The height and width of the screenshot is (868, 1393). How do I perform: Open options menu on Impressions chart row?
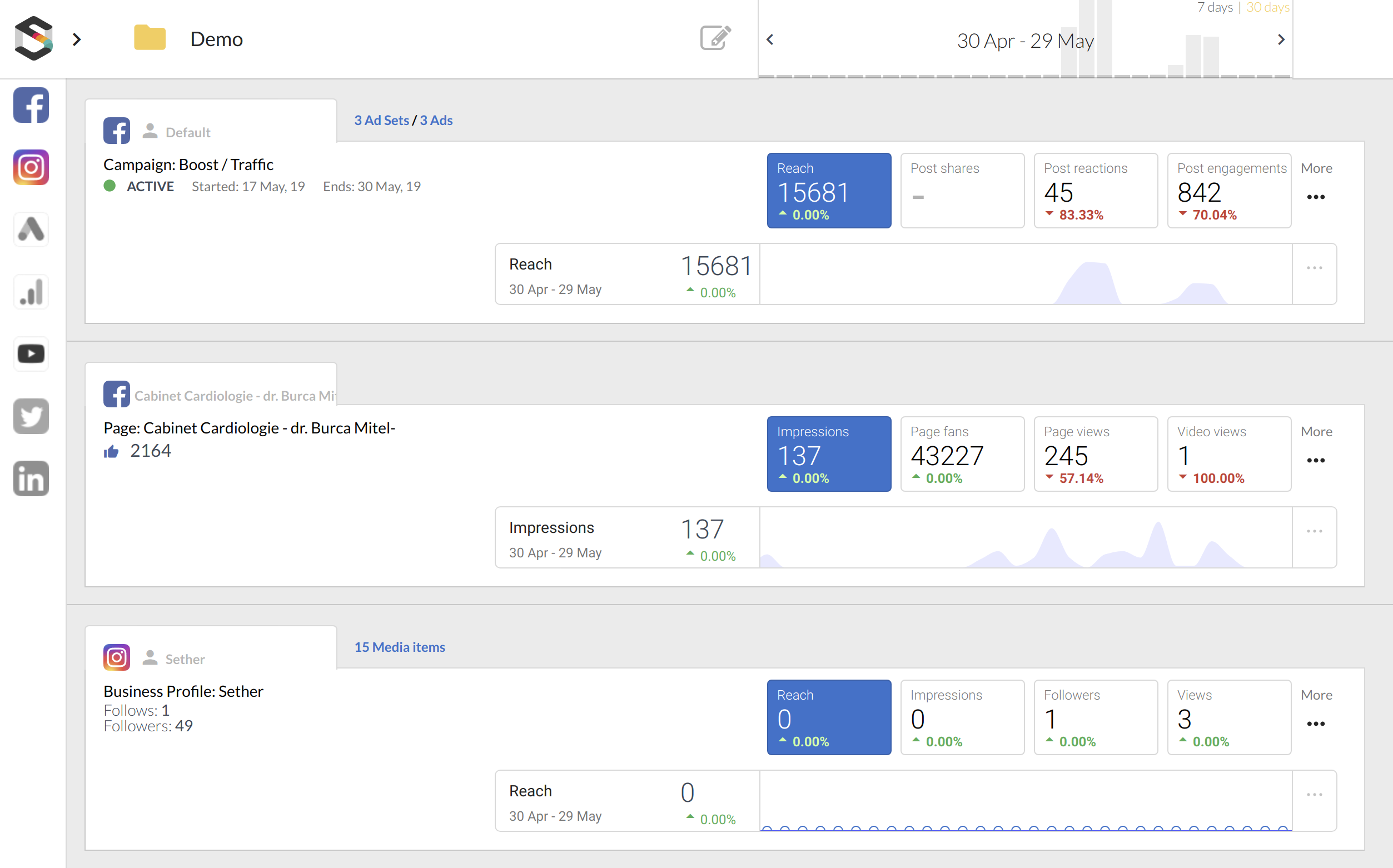click(x=1314, y=532)
